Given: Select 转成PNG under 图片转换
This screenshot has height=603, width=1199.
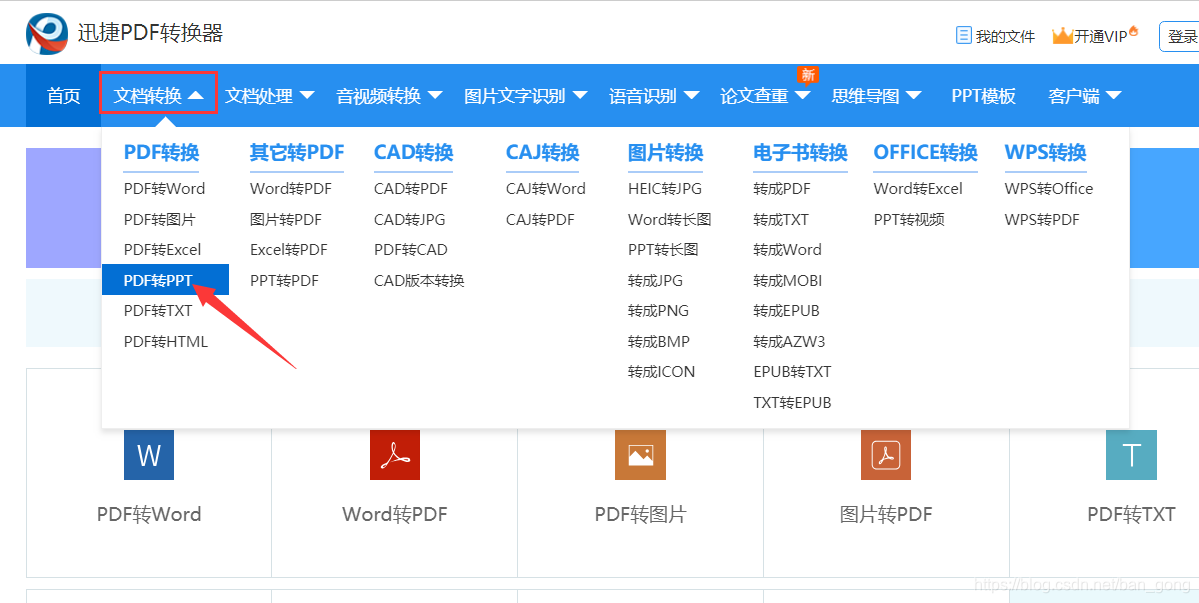Looking at the screenshot, I should pyautogui.click(x=658, y=311).
